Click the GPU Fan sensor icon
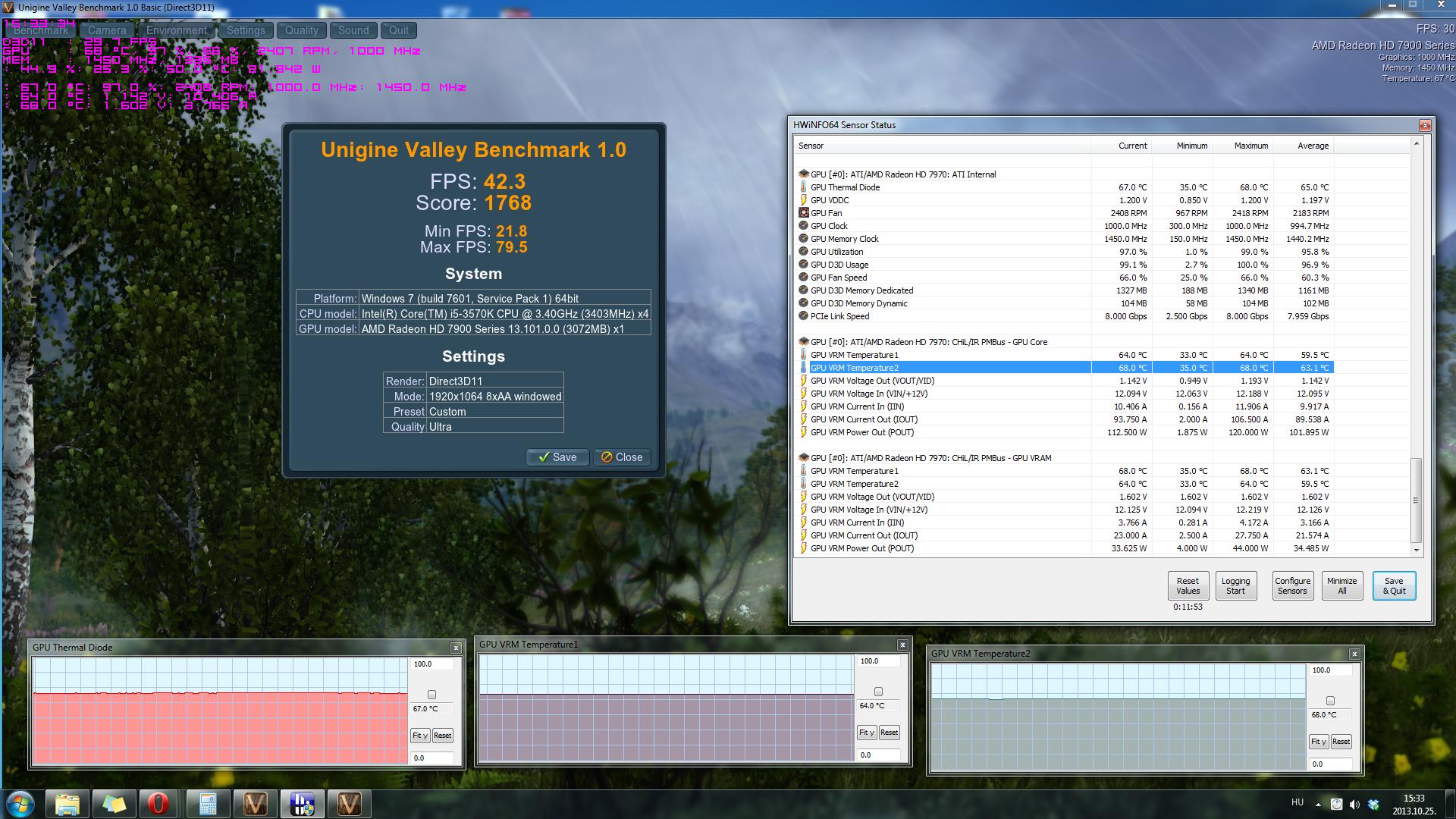Screen dimensions: 1456x819 (803, 213)
